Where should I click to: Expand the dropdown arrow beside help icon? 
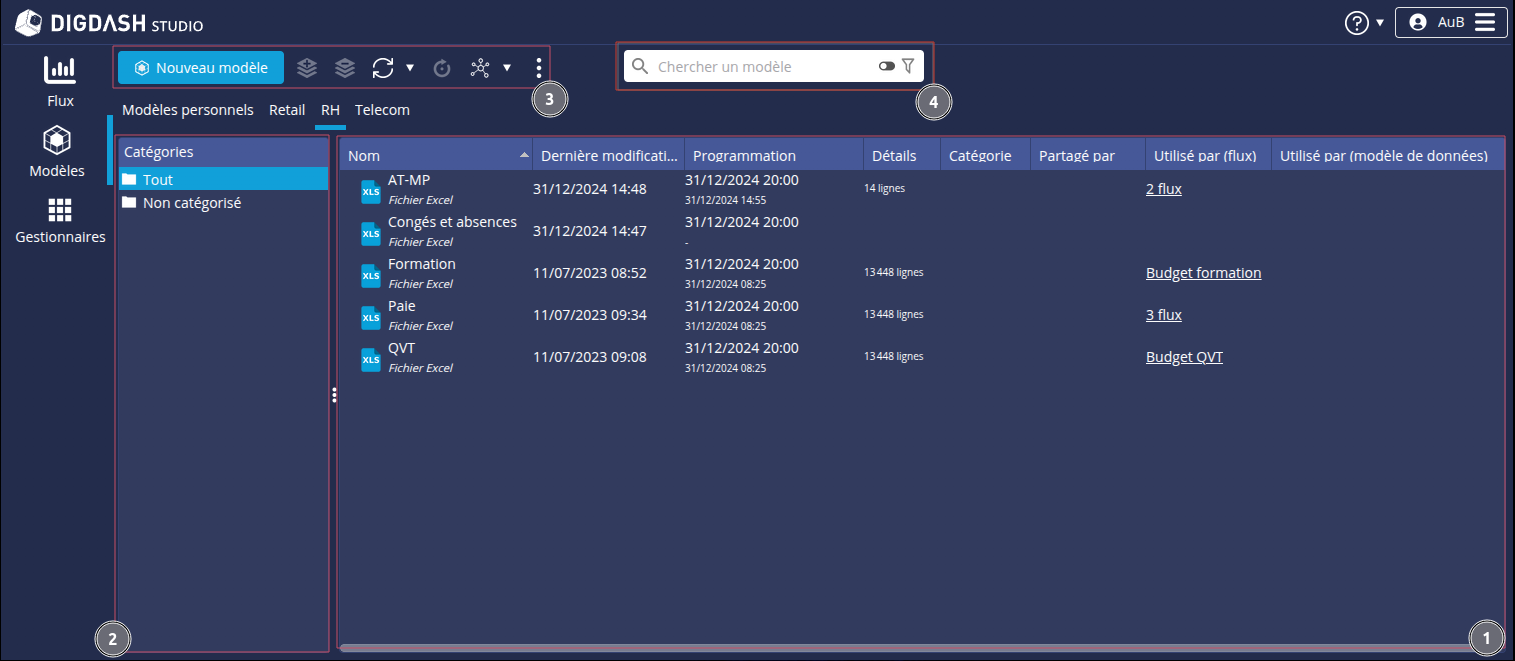point(1380,22)
